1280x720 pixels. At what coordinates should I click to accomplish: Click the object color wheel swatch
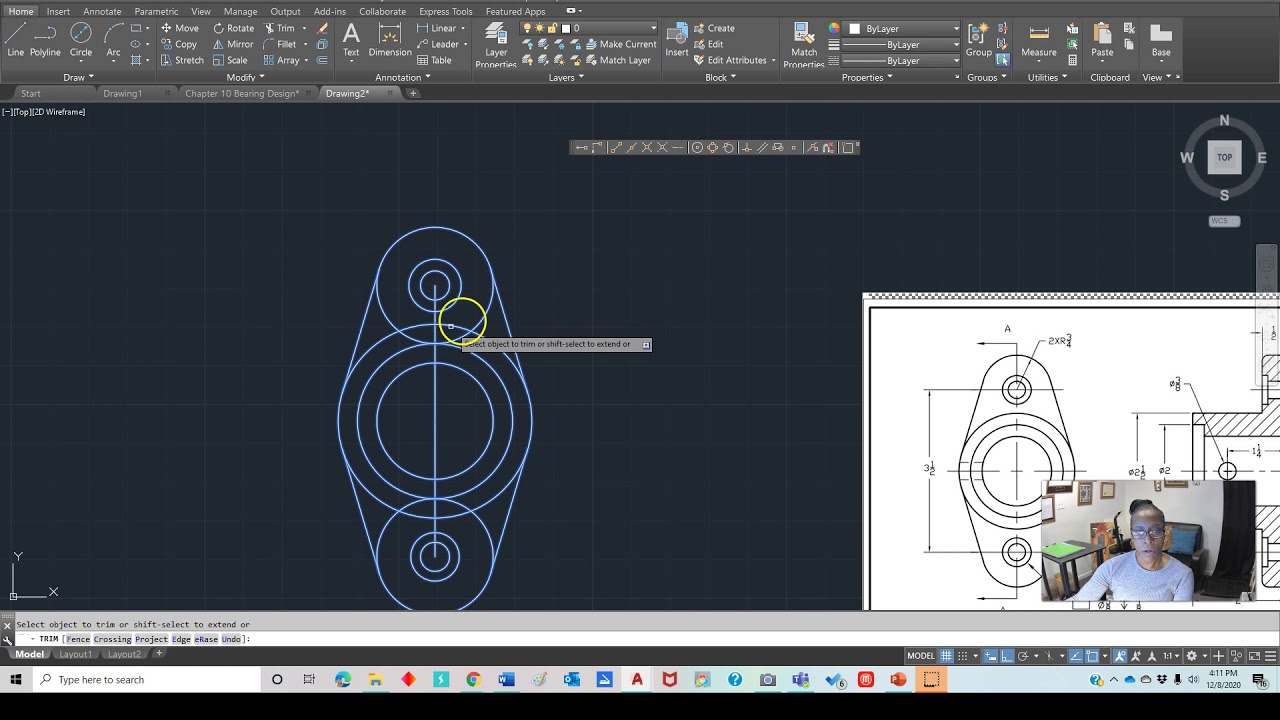[833, 28]
